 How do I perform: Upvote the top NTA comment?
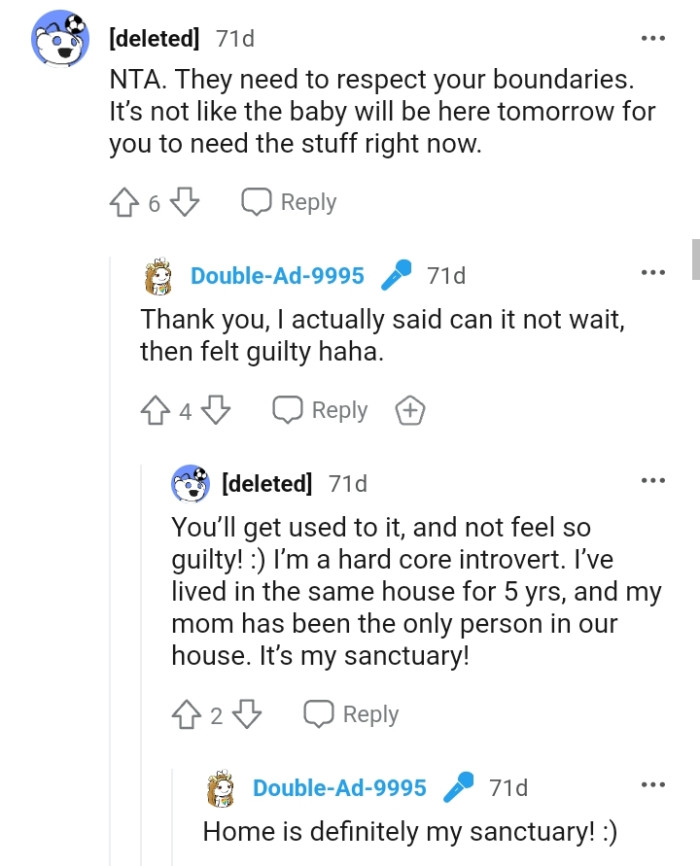tap(123, 201)
